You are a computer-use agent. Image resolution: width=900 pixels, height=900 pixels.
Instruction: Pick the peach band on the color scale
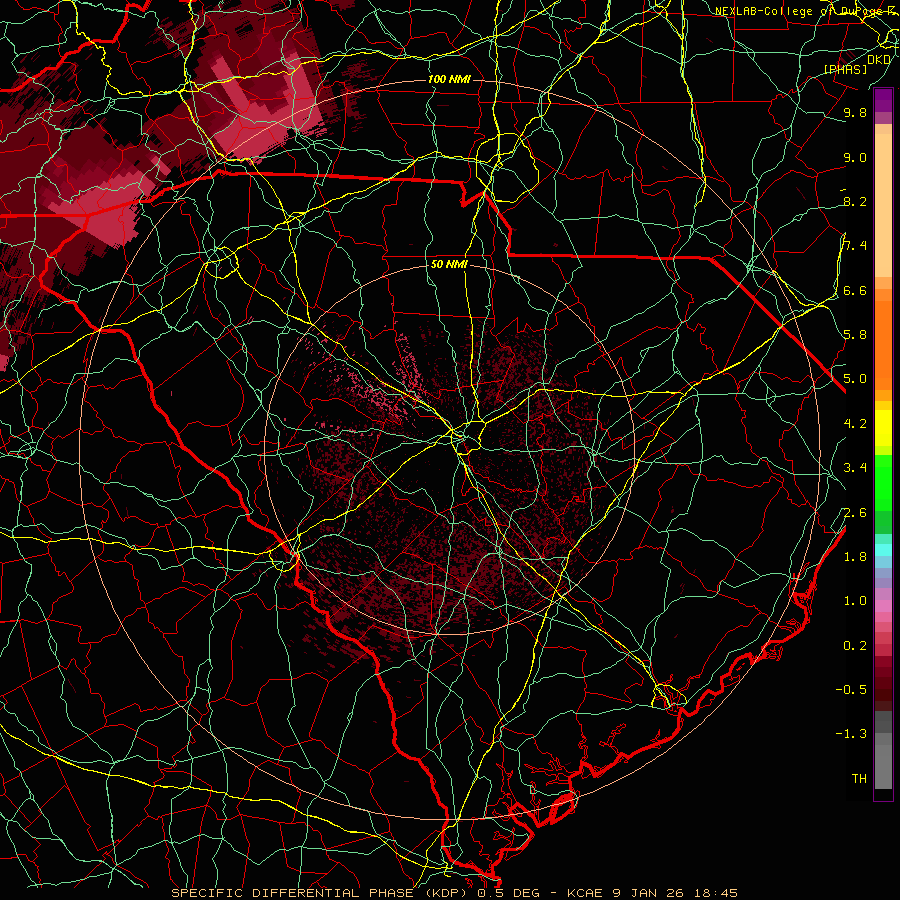[883, 205]
